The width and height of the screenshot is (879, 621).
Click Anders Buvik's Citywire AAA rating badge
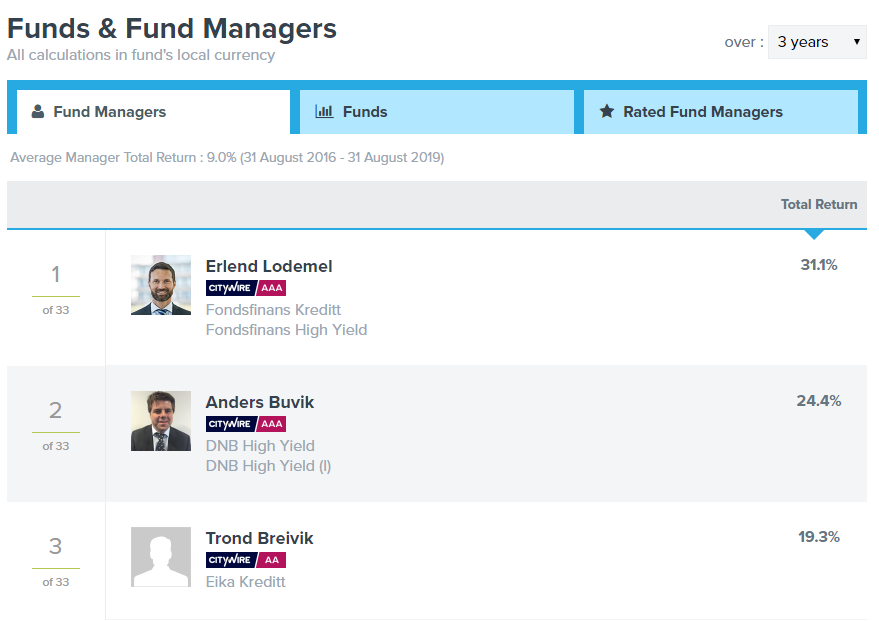[246, 424]
